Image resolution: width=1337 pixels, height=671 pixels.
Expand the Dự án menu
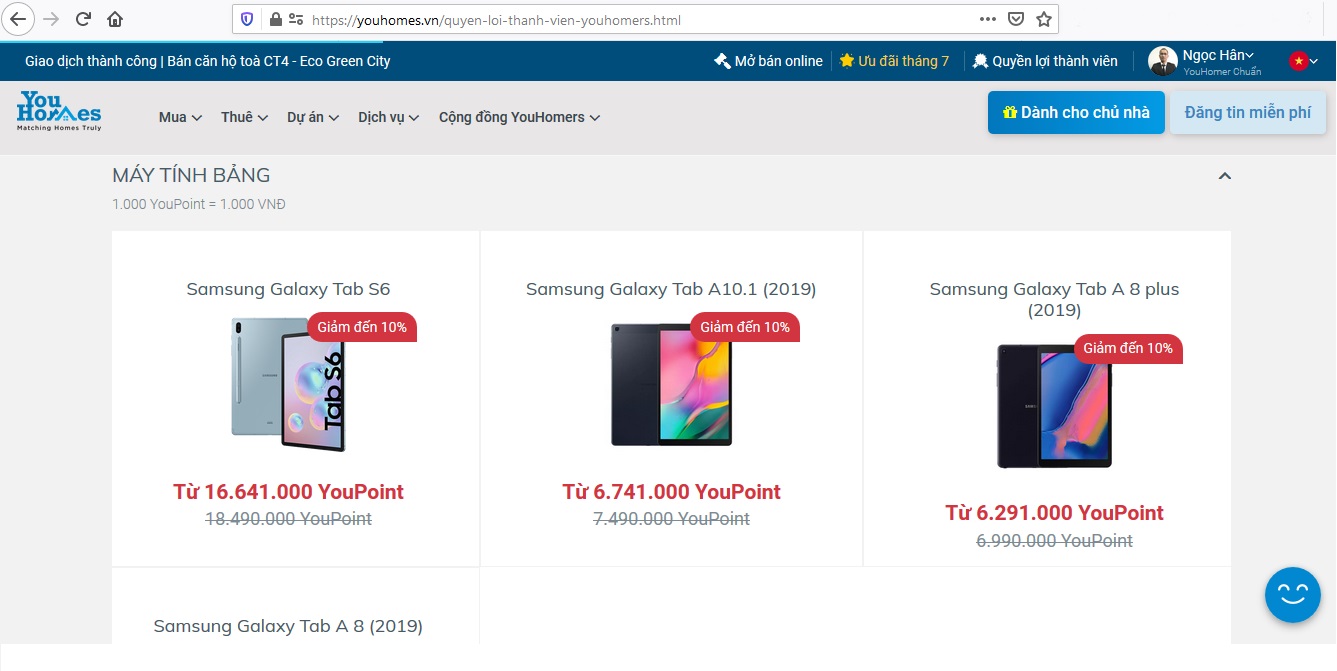point(312,117)
